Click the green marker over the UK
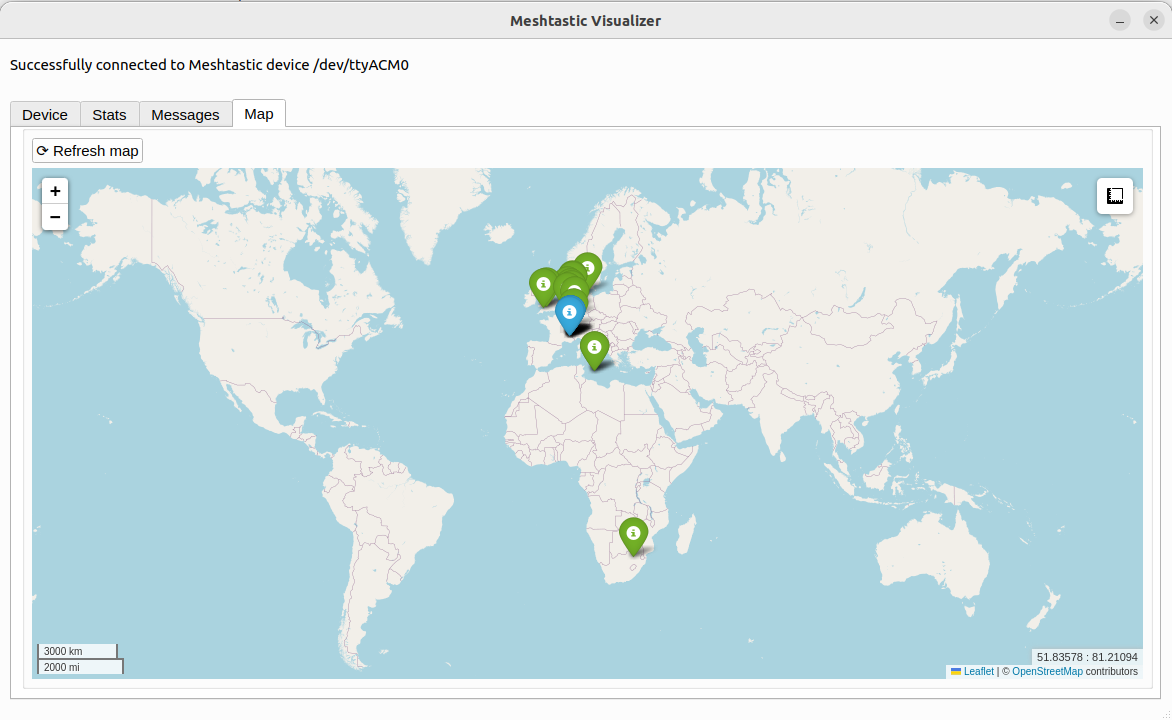Image resolution: width=1172 pixels, height=720 pixels. [x=543, y=288]
